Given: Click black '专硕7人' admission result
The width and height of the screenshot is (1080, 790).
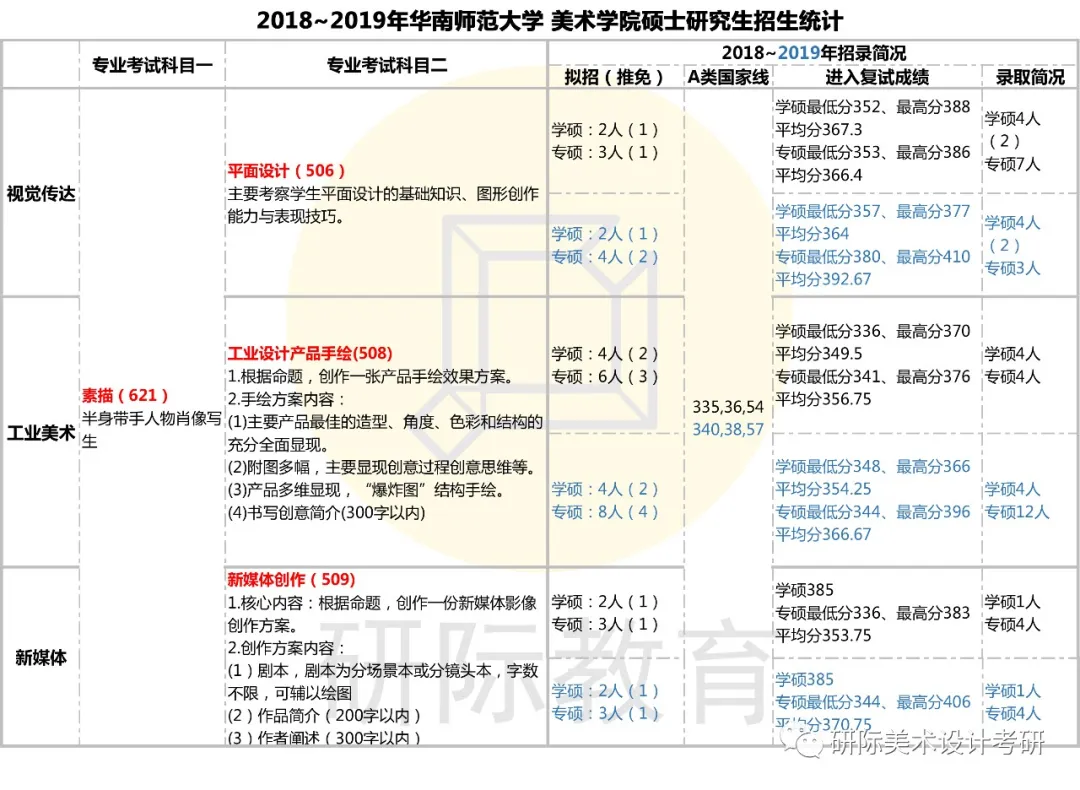Looking at the screenshot, I should (1012, 164).
